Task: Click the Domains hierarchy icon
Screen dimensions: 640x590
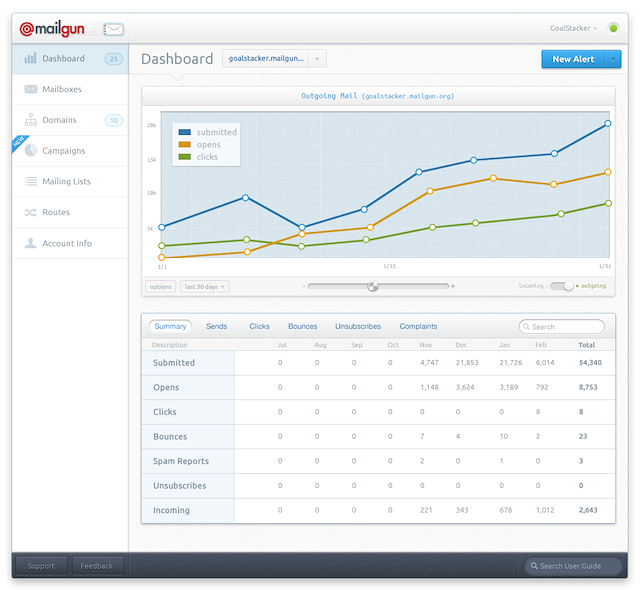Action: [x=31, y=120]
